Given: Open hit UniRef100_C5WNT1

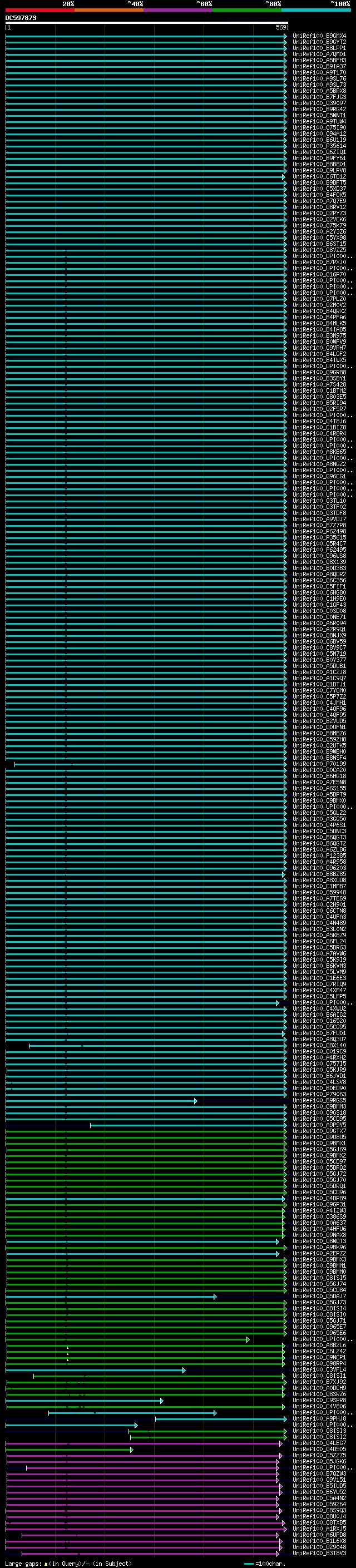Looking at the screenshot, I should click(319, 115).
